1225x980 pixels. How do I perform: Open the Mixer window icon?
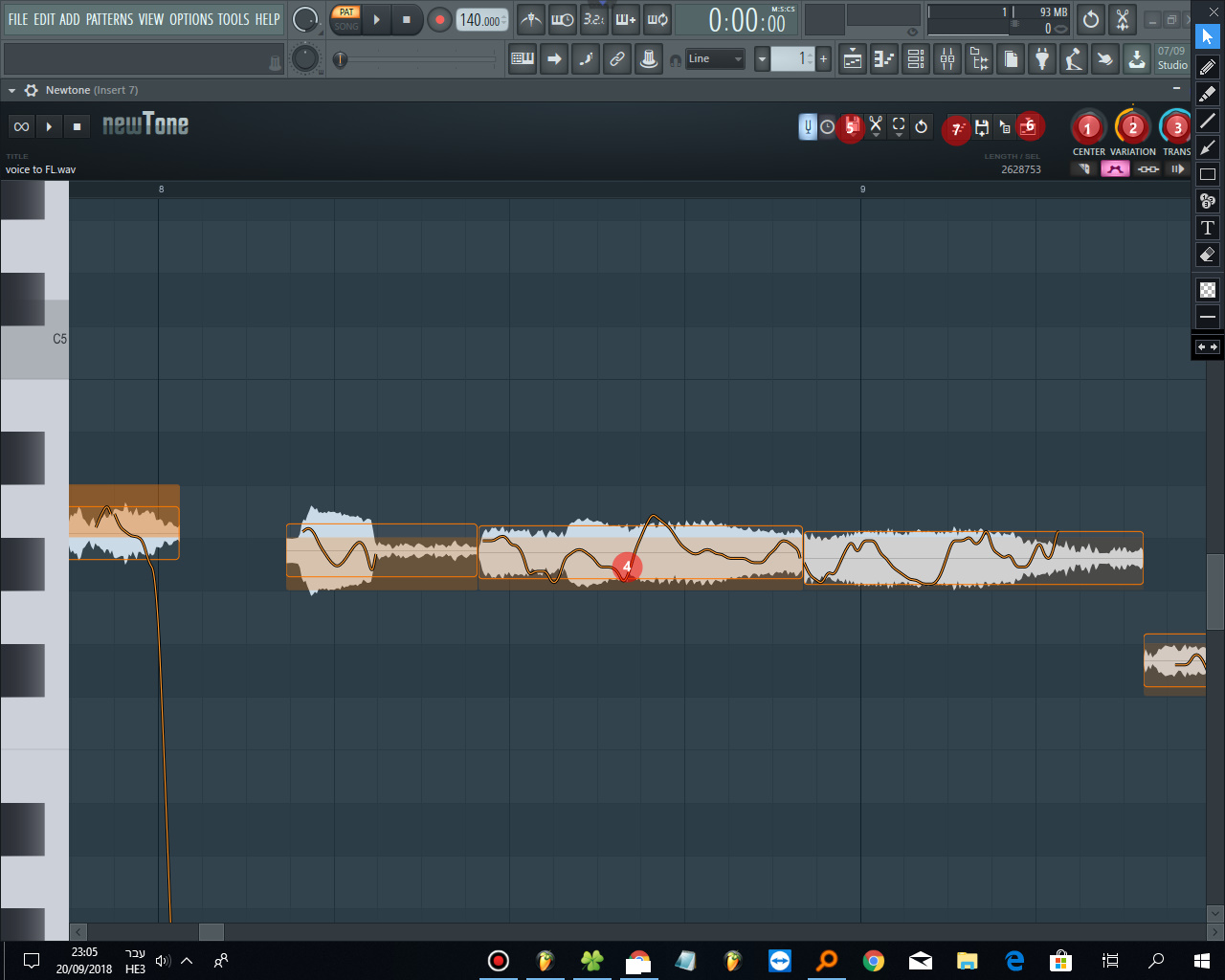point(947,59)
